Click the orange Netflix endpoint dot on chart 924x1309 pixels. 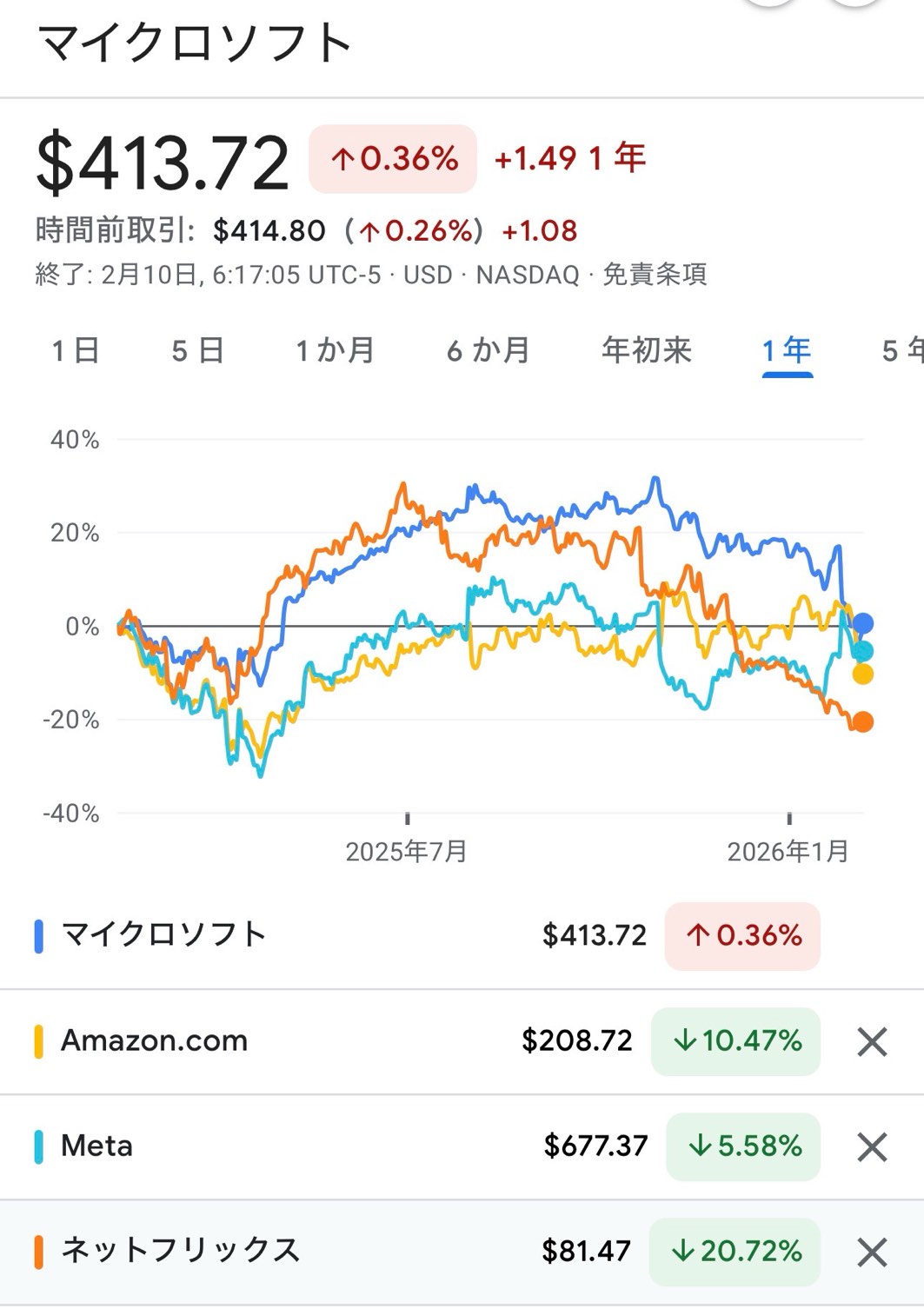coord(862,721)
